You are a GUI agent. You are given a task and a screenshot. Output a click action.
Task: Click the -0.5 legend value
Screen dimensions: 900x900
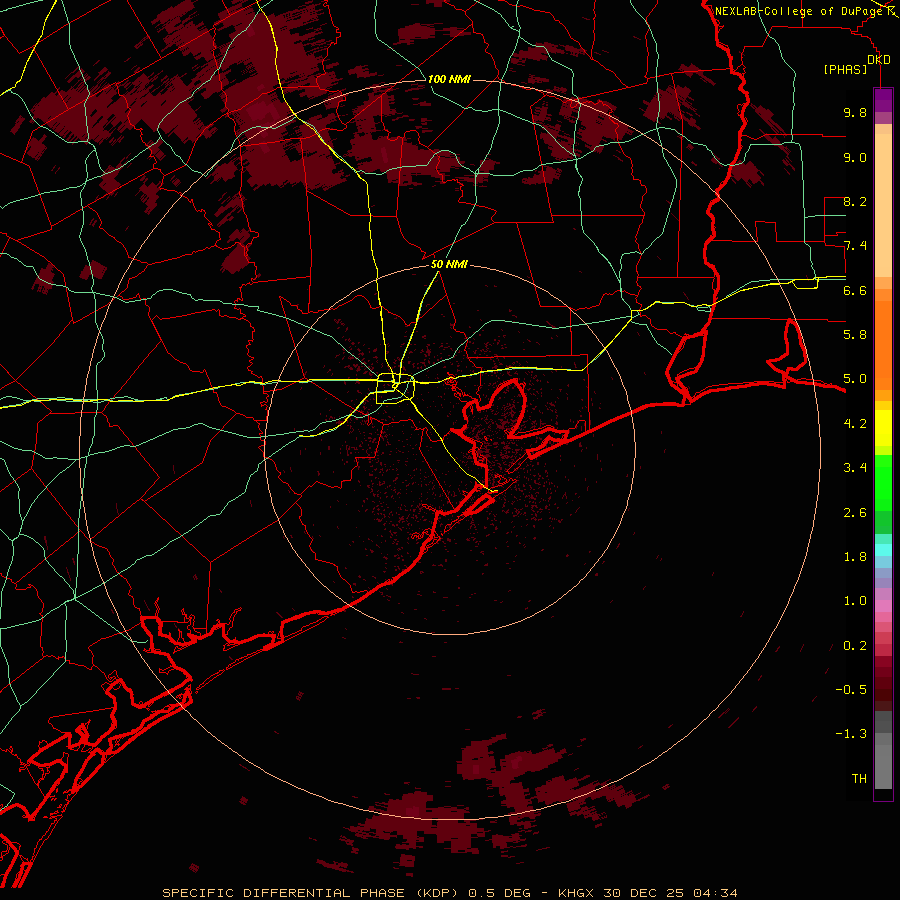(851, 690)
